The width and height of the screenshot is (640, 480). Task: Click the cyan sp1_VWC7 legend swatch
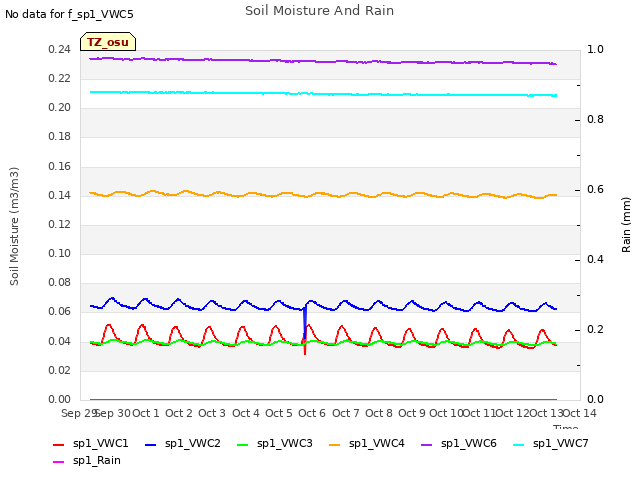pyautogui.click(x=518, y=444)
